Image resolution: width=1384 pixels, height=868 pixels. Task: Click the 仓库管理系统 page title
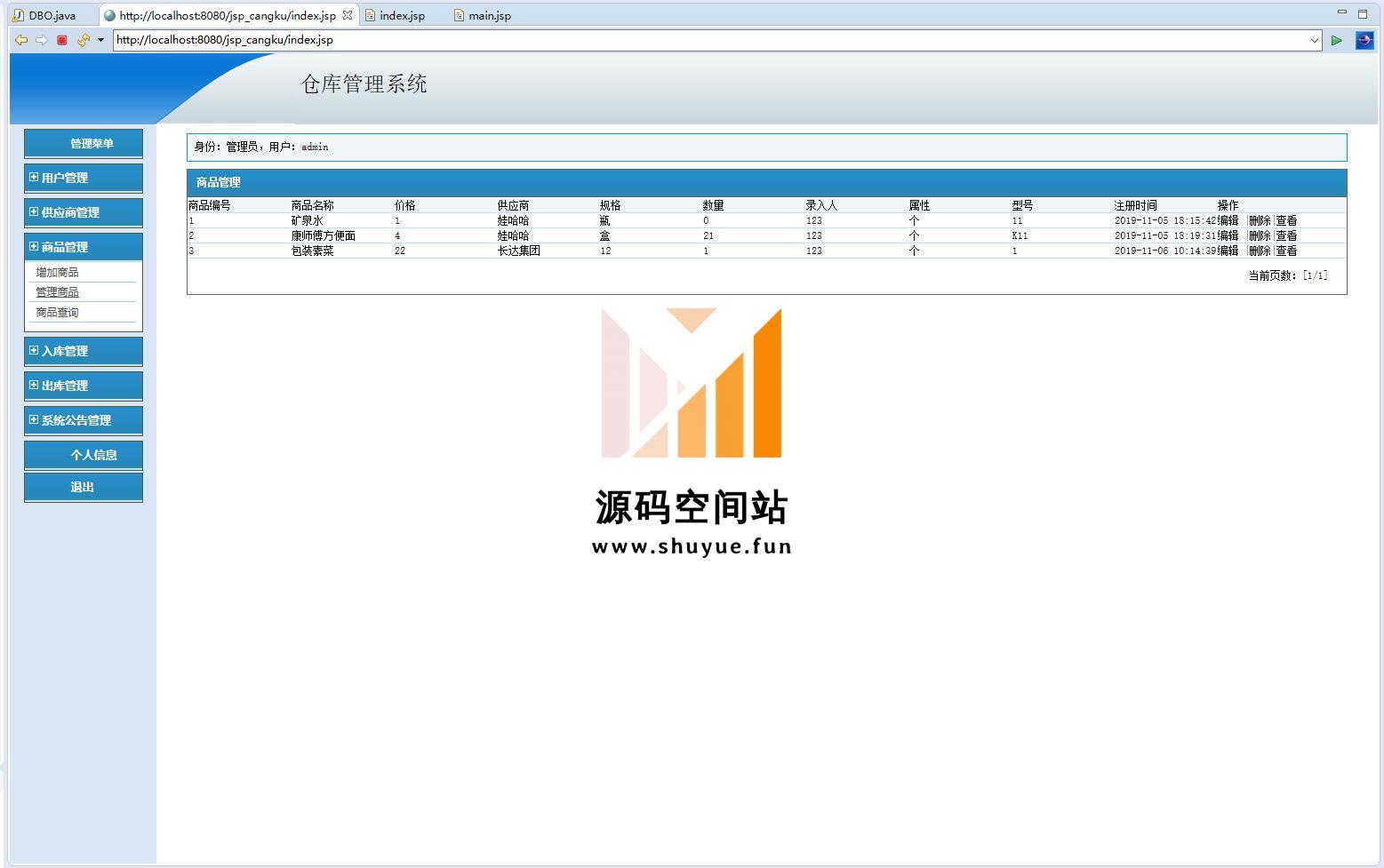click(x=364, y=84)
